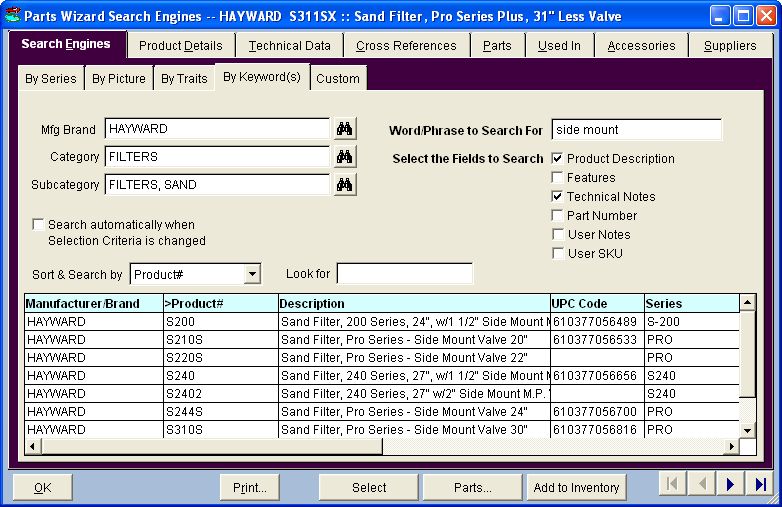Select the S200 product row

(x=382, y=322)
